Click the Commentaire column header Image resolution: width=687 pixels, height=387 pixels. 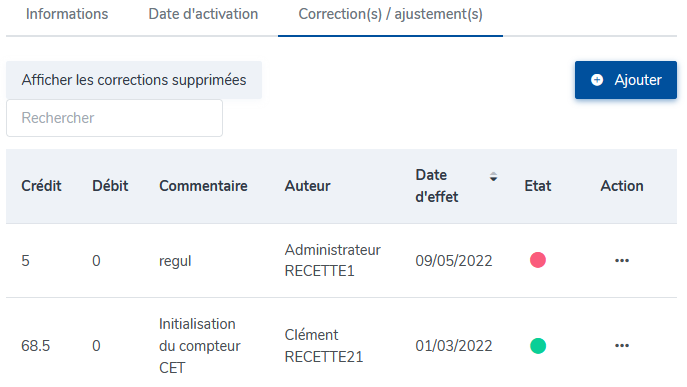pyautogui.click(x=203, y=186)
